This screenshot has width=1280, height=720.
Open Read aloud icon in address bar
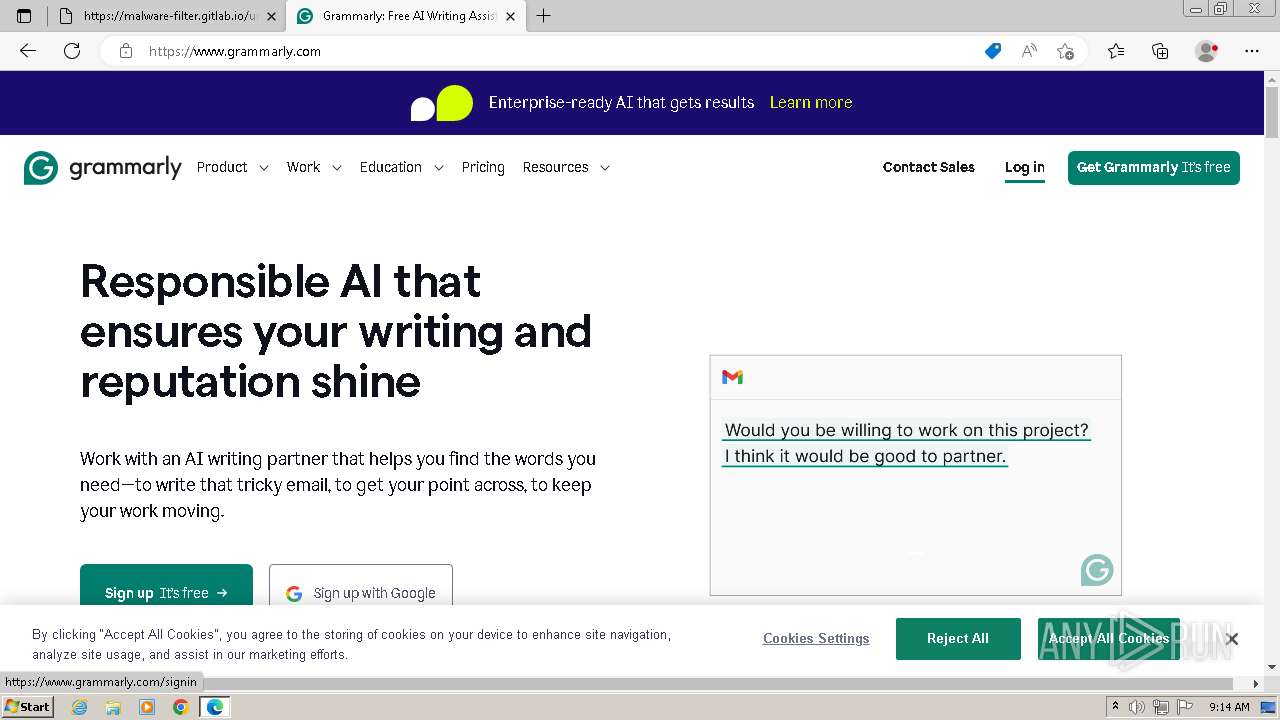pyautogui.click(x=1029, y=51)
